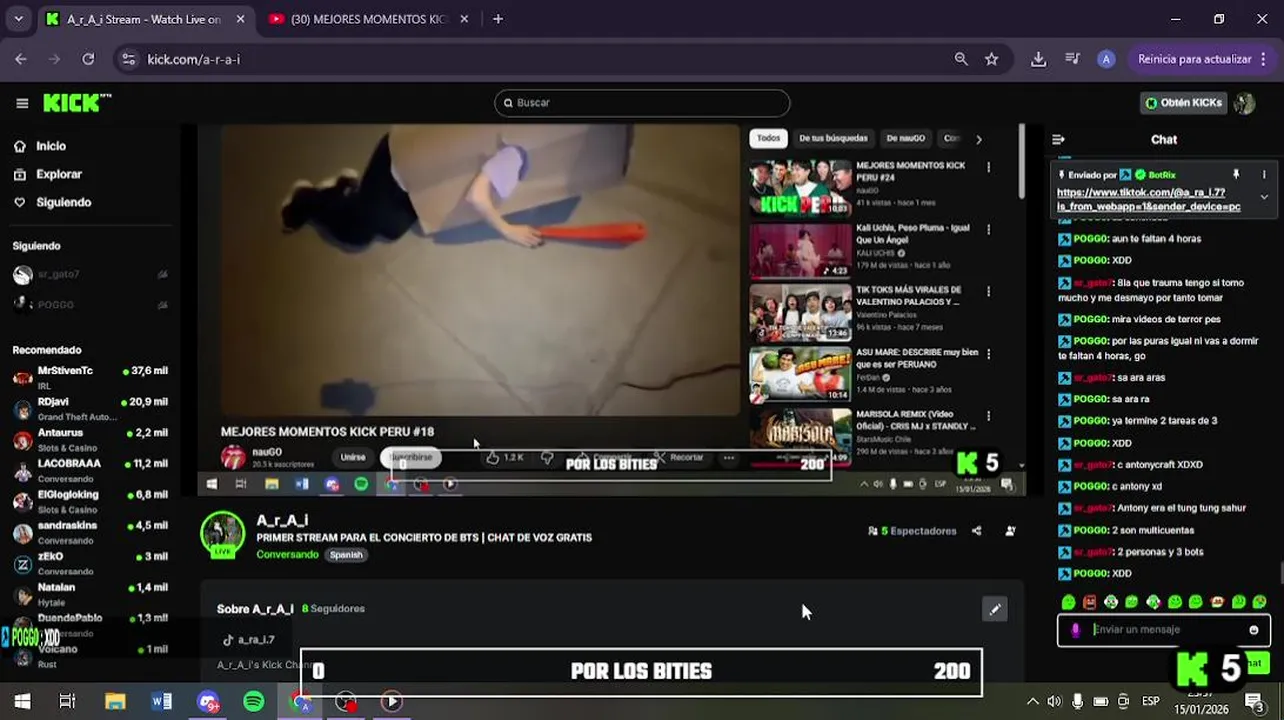
Task: Open pinned message three-dot options
Action: coord(1264,175)
